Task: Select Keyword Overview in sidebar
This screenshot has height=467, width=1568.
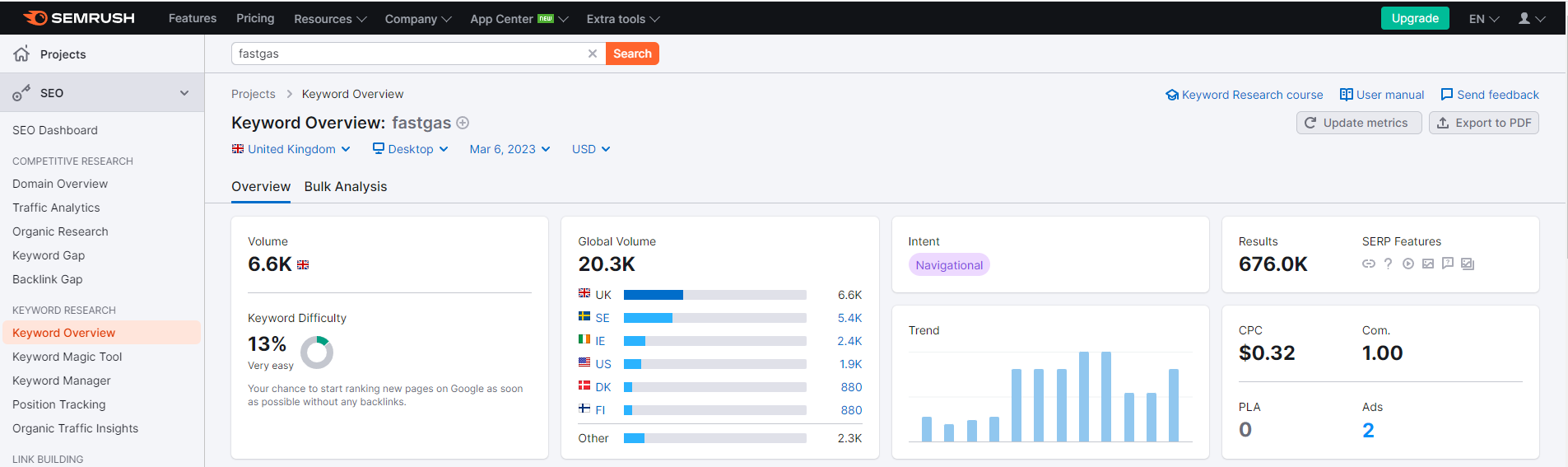Action: click(101, 333)
